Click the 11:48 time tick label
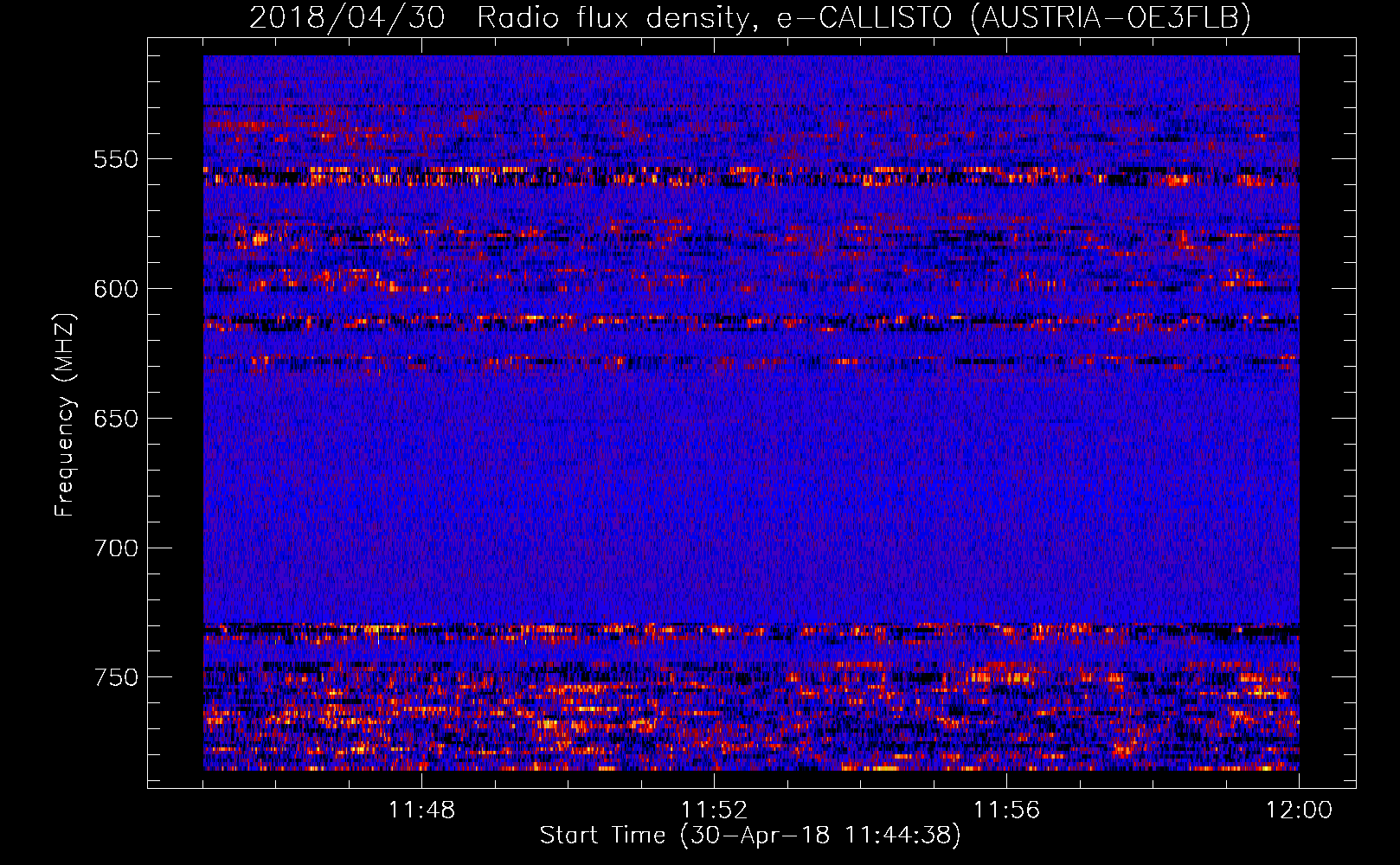The width and height of the screenshot is (1400, 865). pyautogui.click(x=421, y=811)
